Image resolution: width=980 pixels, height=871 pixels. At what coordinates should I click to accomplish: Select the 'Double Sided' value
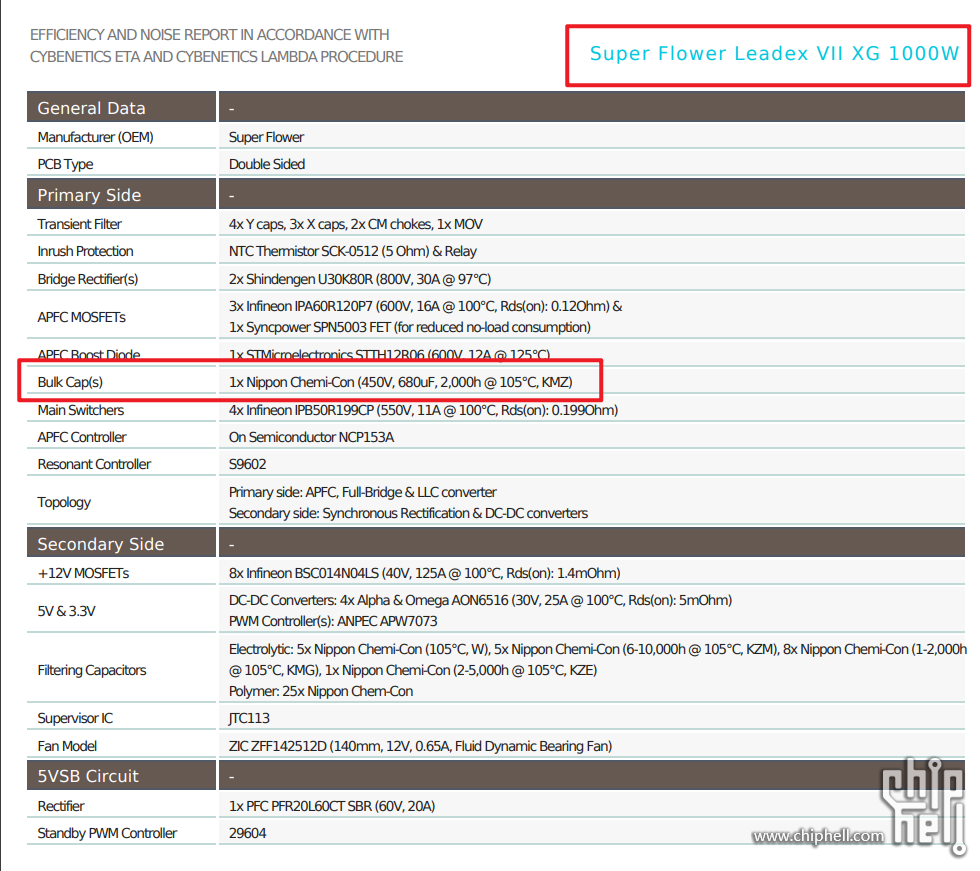pyautogui.click(x=267, y=164)
